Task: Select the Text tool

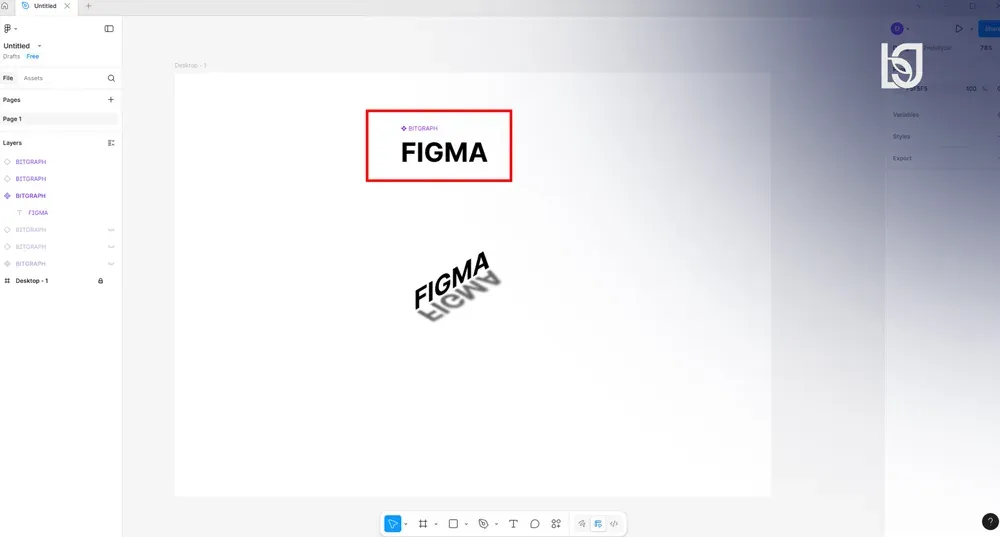Action: (513, 524)
